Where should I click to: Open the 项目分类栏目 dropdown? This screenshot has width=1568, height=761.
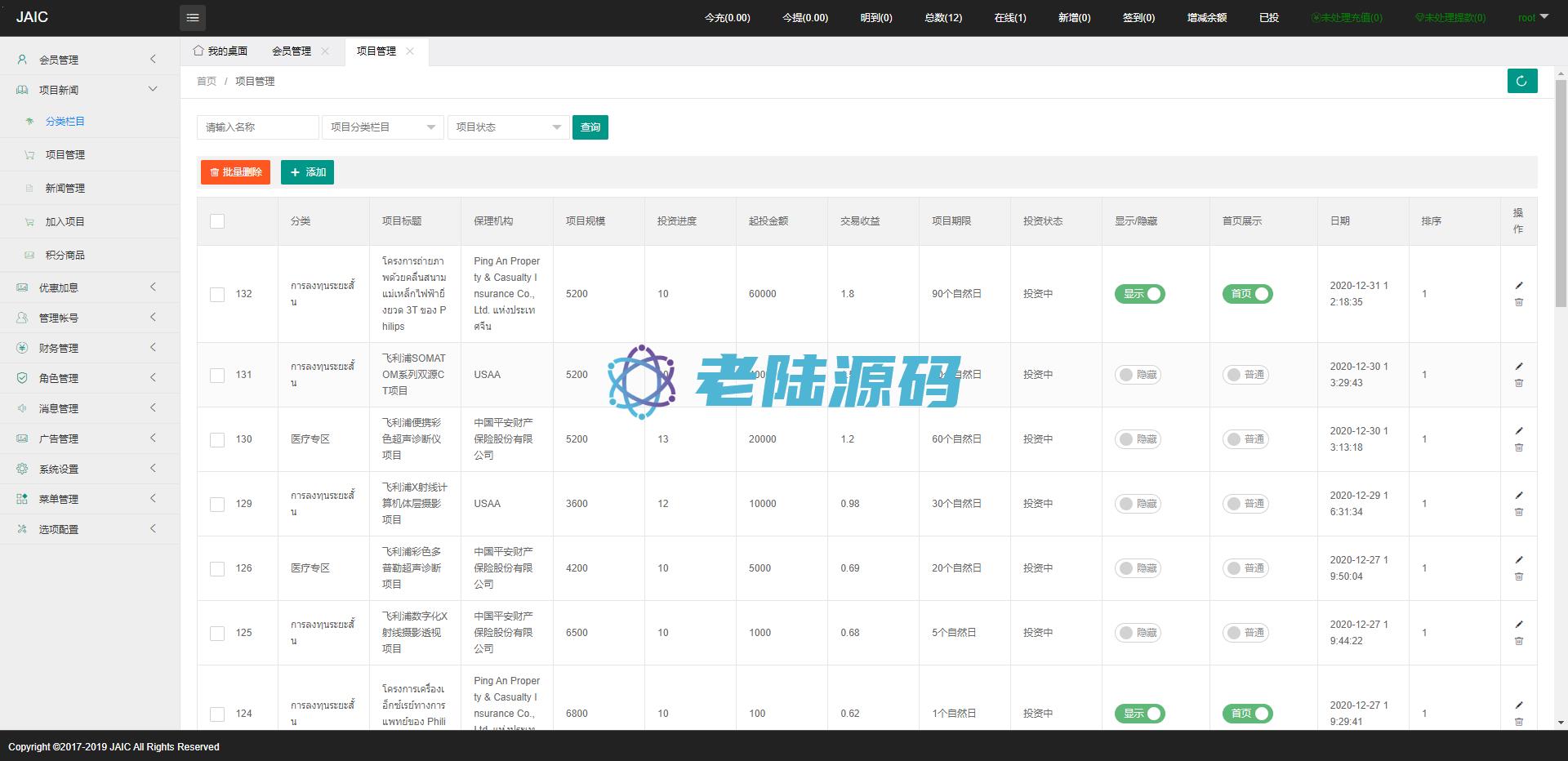(382, 127)
